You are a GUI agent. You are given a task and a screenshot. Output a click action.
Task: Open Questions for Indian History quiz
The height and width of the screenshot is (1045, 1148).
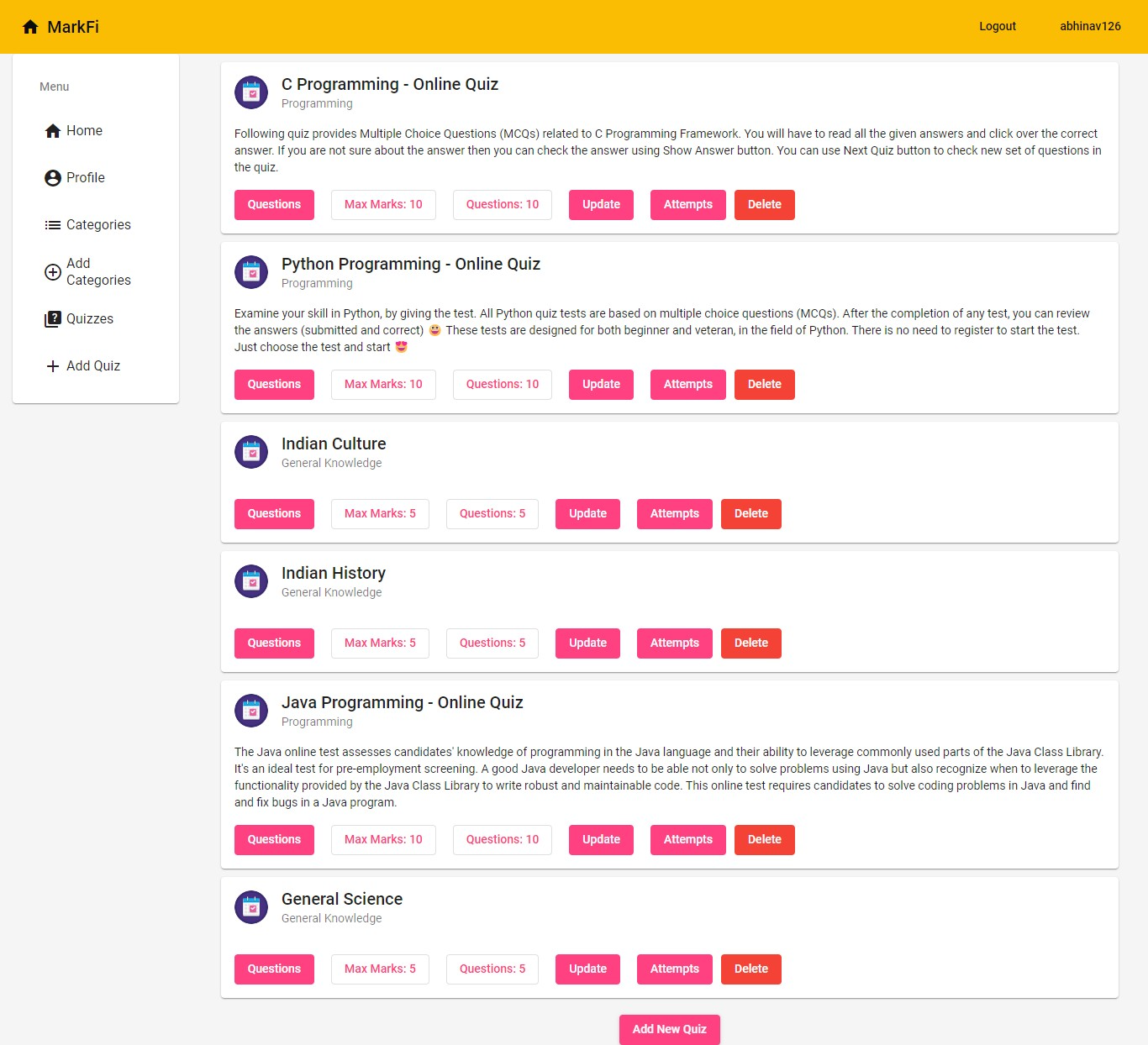pyautogui.click(x=274, y=643)
